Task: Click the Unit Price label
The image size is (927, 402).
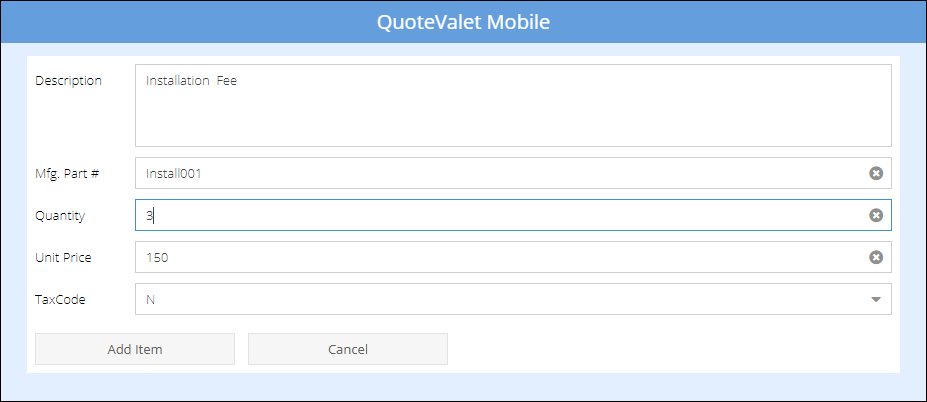Action: click(x=63, y=257)
